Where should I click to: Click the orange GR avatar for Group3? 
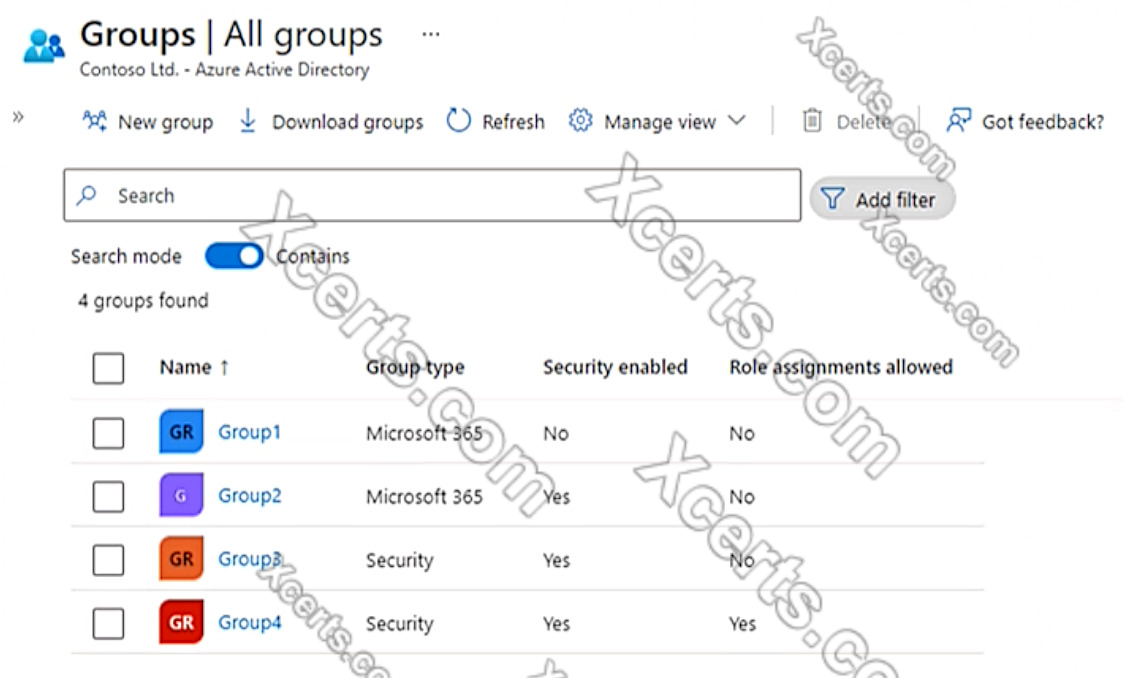coord(181,559)
